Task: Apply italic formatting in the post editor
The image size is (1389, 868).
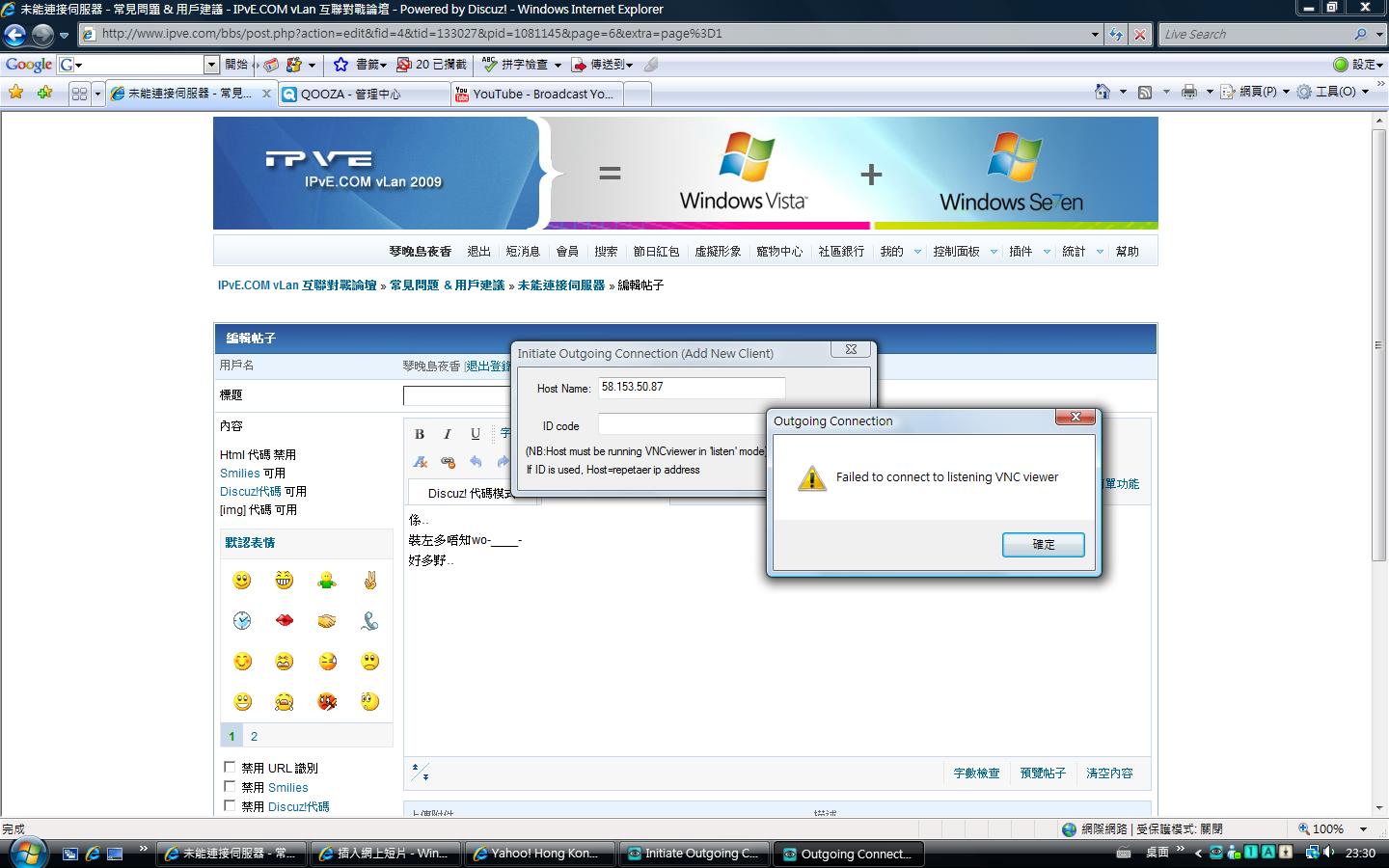Action: point(448,433)
